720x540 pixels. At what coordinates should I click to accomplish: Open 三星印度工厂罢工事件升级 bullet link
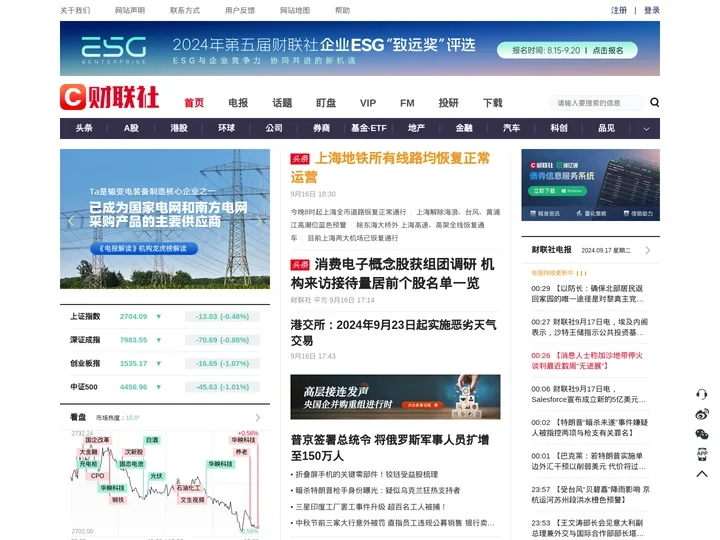pos(370,506)
